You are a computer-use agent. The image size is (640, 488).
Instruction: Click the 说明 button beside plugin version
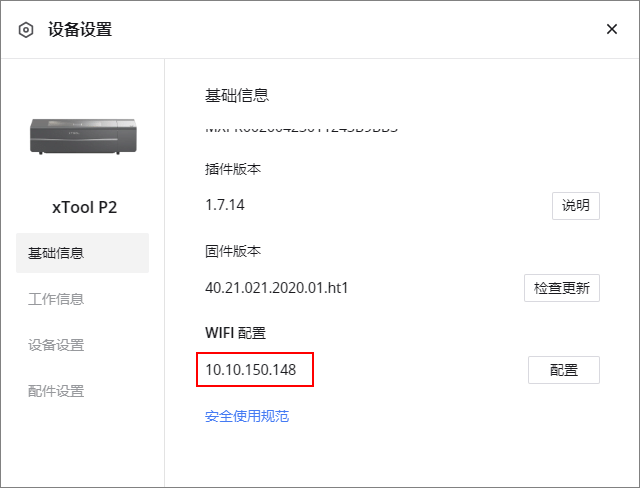(x=576, y=206)
